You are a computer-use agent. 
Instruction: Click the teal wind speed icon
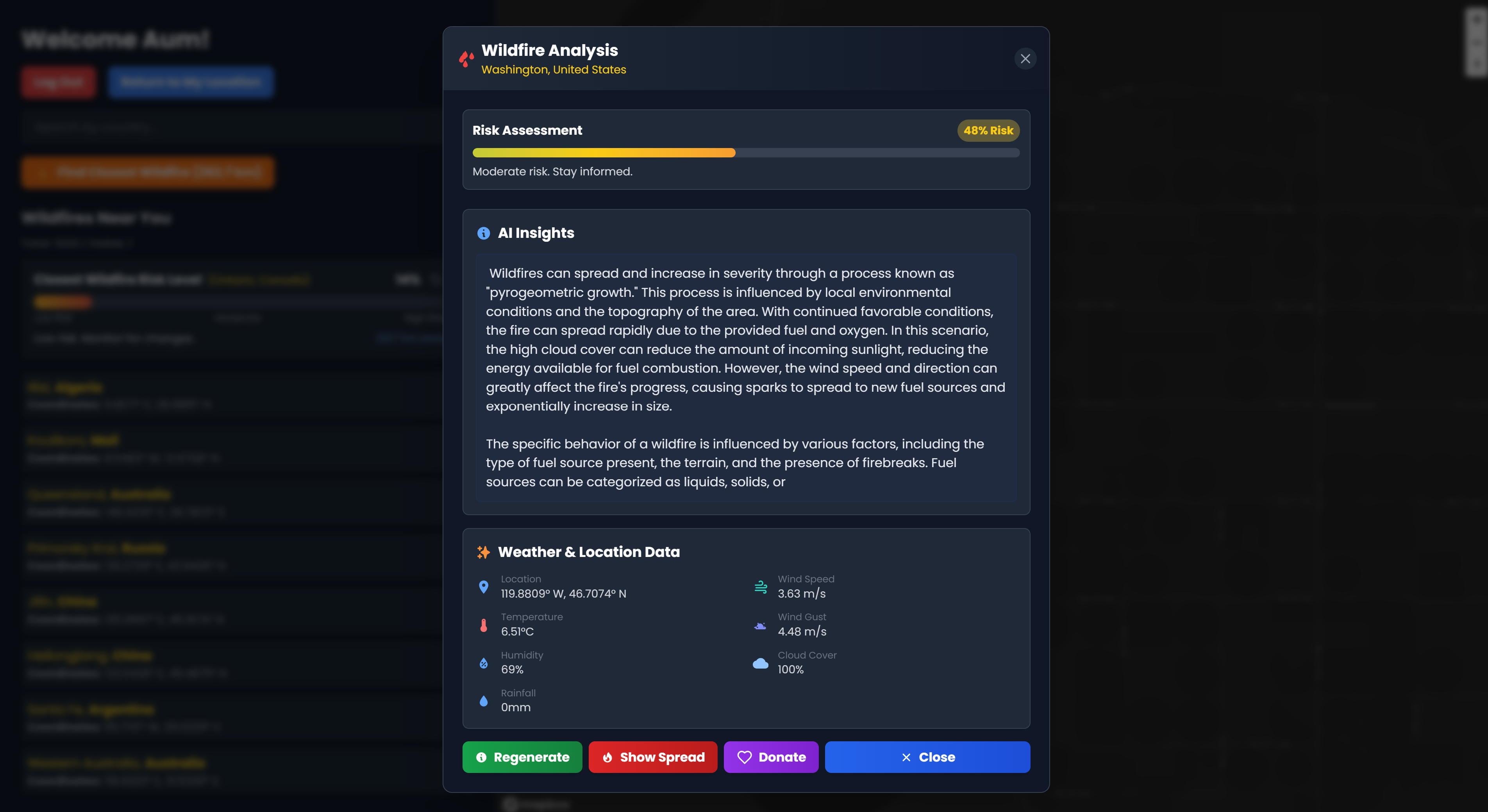(x=761, y=587)
